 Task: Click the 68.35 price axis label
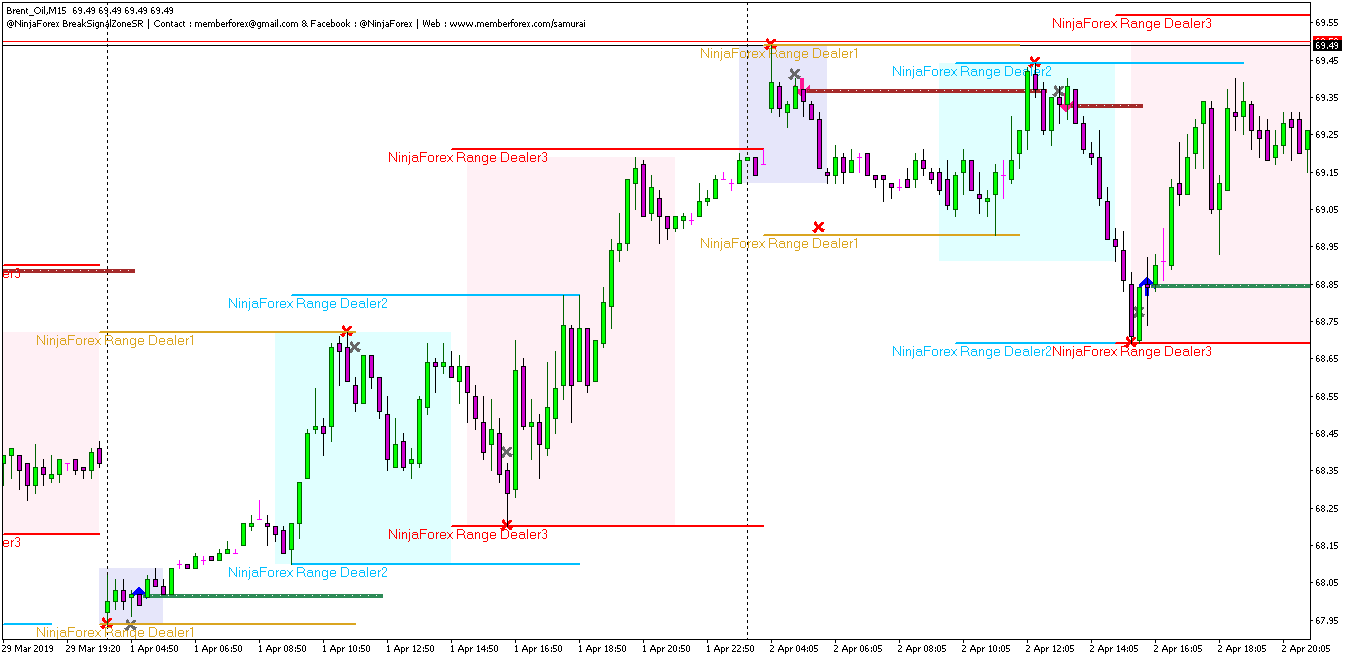[1327, 471]
